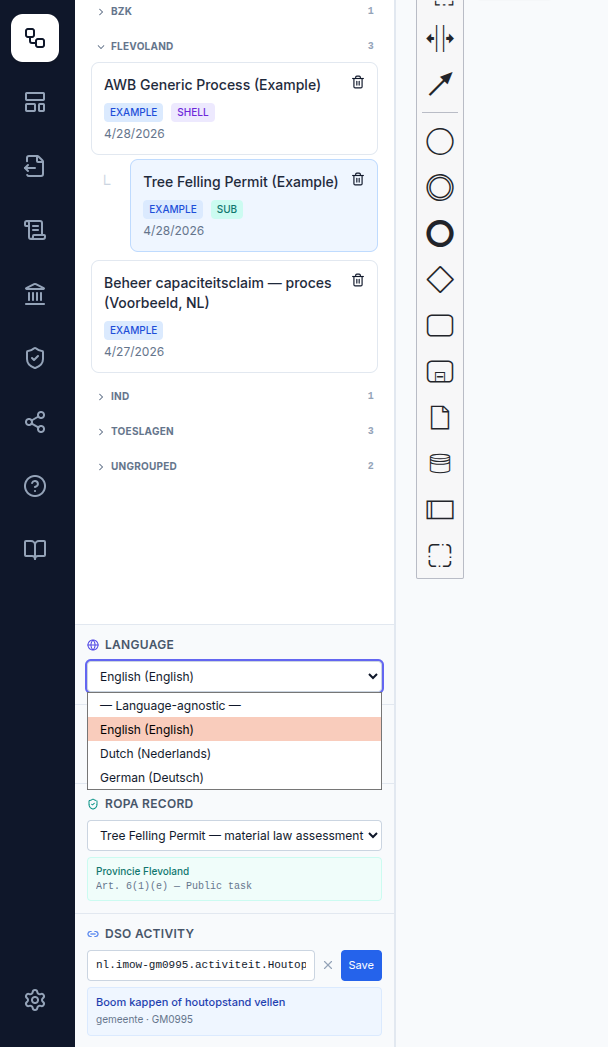Open the shield check sidebar icon
The image size is (608, 1047).
pyautogui.click(x=35, y=358)
